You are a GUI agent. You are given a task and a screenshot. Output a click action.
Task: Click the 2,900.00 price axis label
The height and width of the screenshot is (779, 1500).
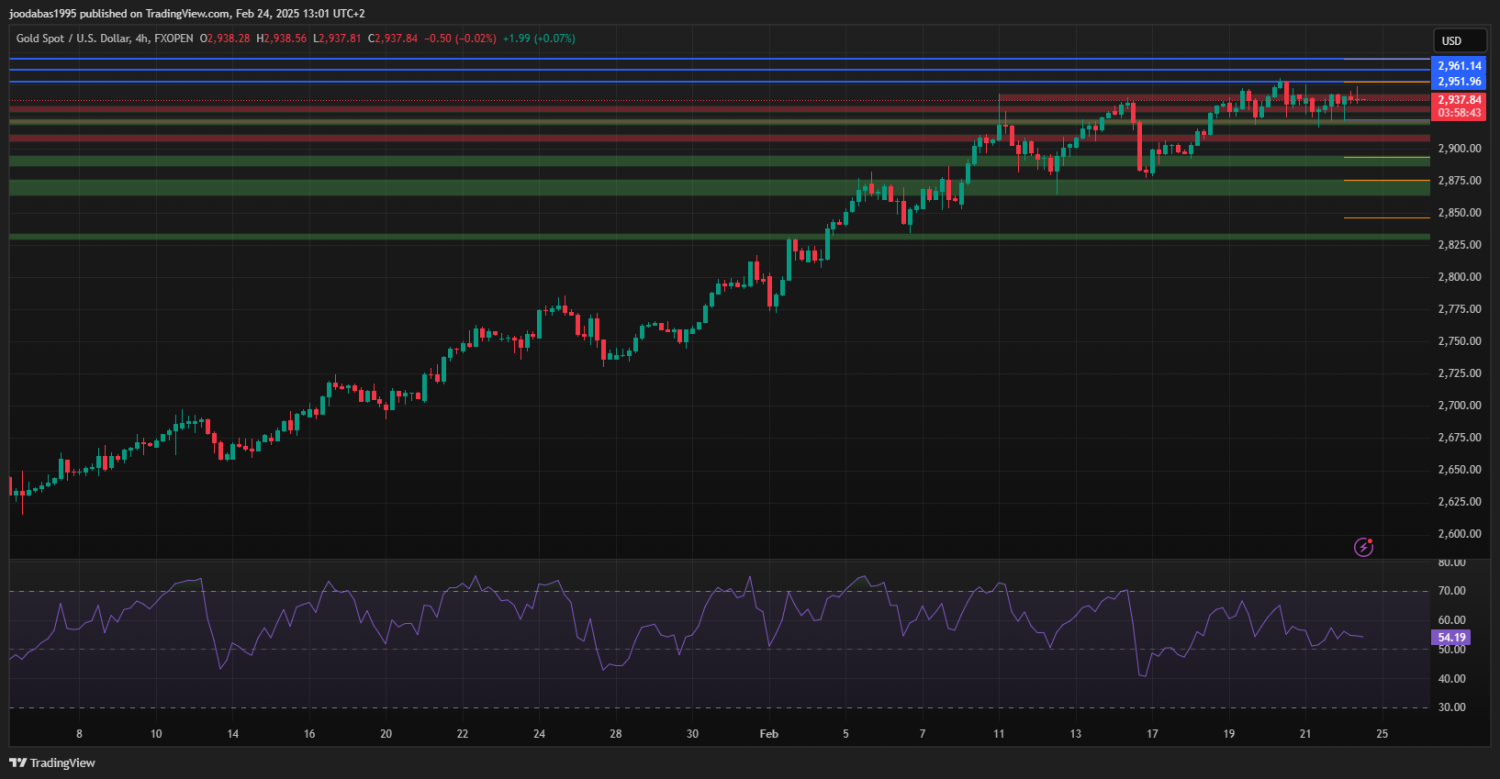tap(1458, 149)
